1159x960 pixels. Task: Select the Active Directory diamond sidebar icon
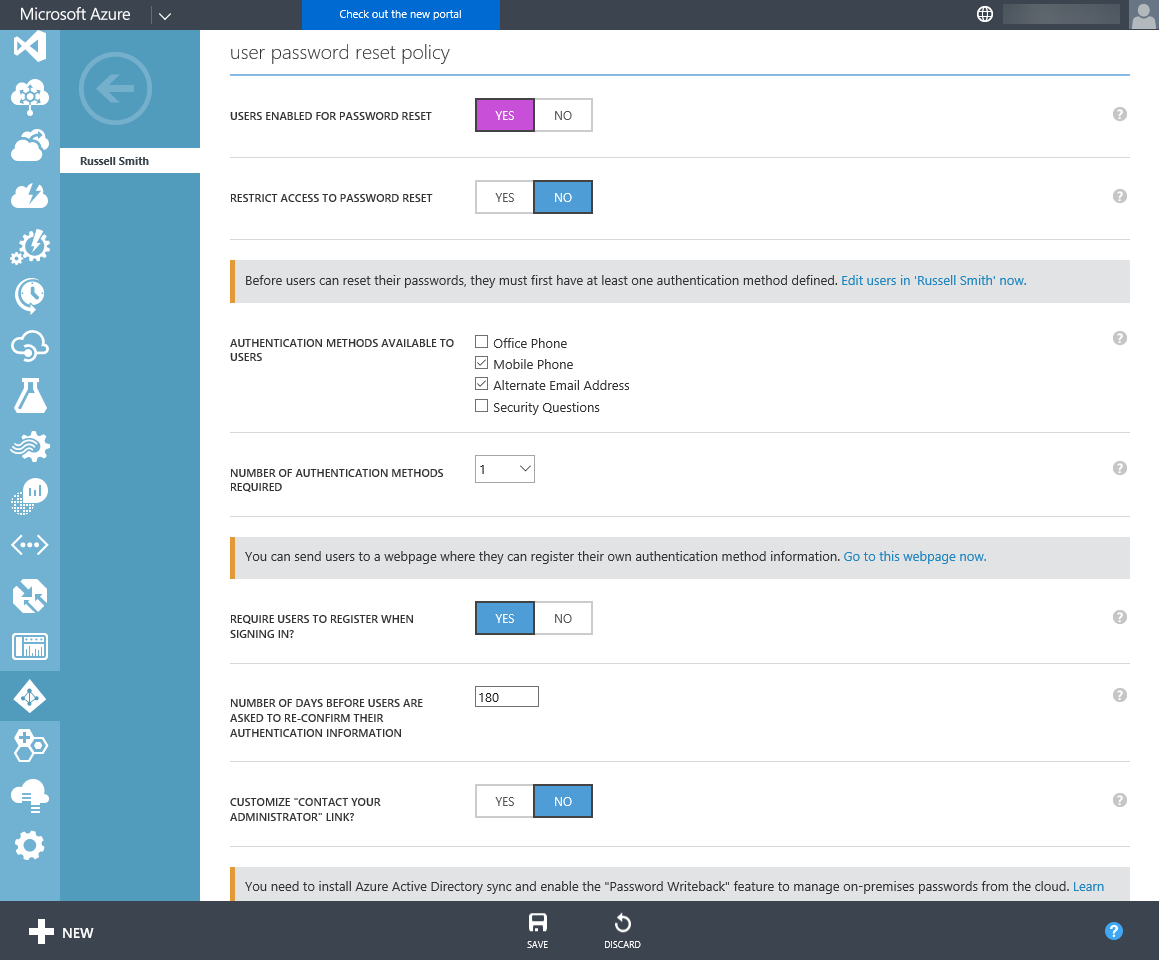(30, 696)
